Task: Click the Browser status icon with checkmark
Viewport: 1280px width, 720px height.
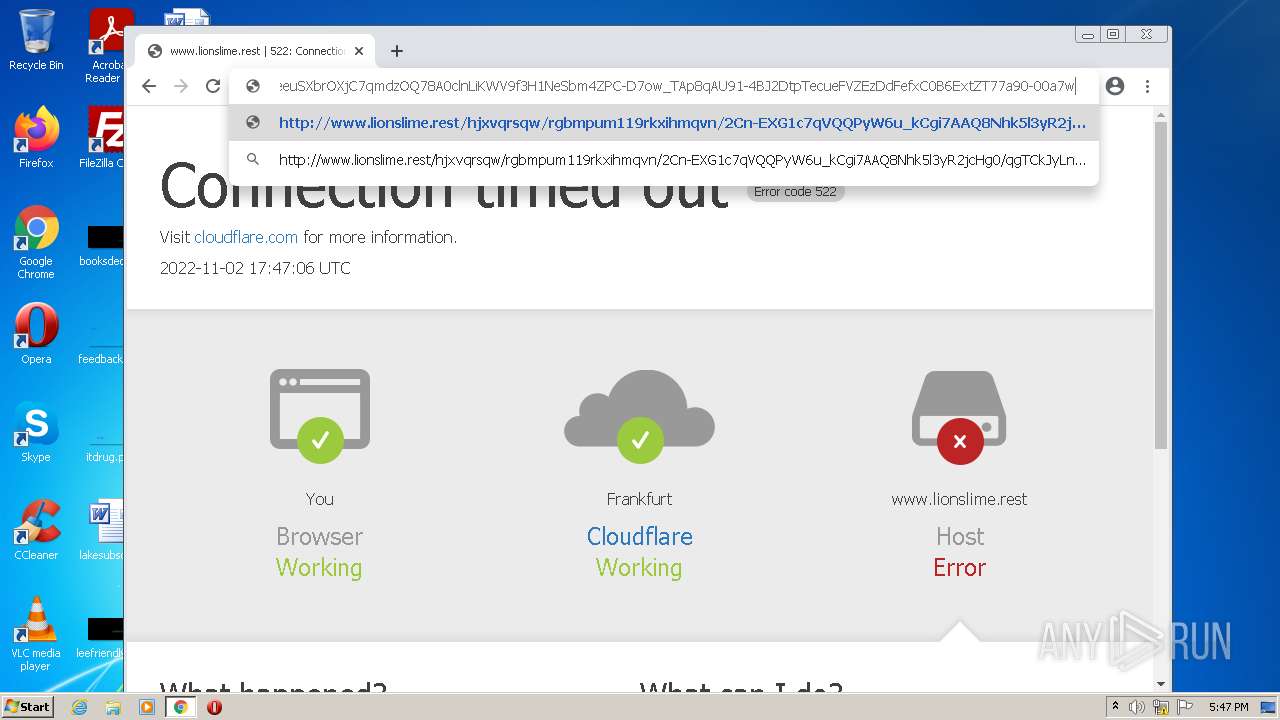Action: pyautogui.click(x=320, y=415)
